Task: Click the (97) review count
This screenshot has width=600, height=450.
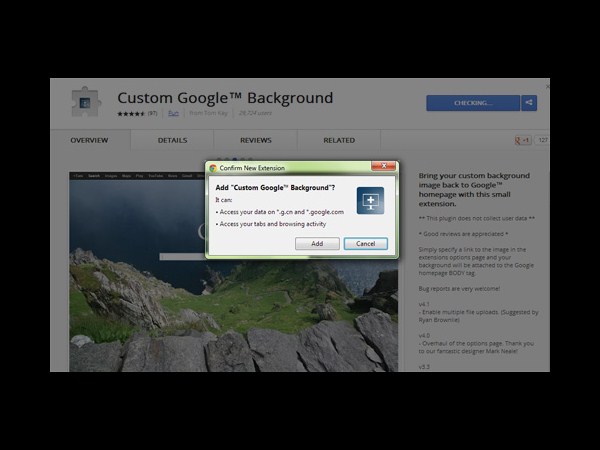Action: (x=152, y=113)
